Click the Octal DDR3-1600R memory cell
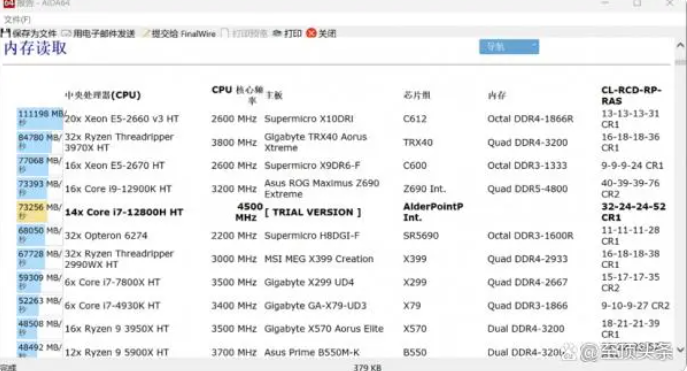 coord(530,236)
